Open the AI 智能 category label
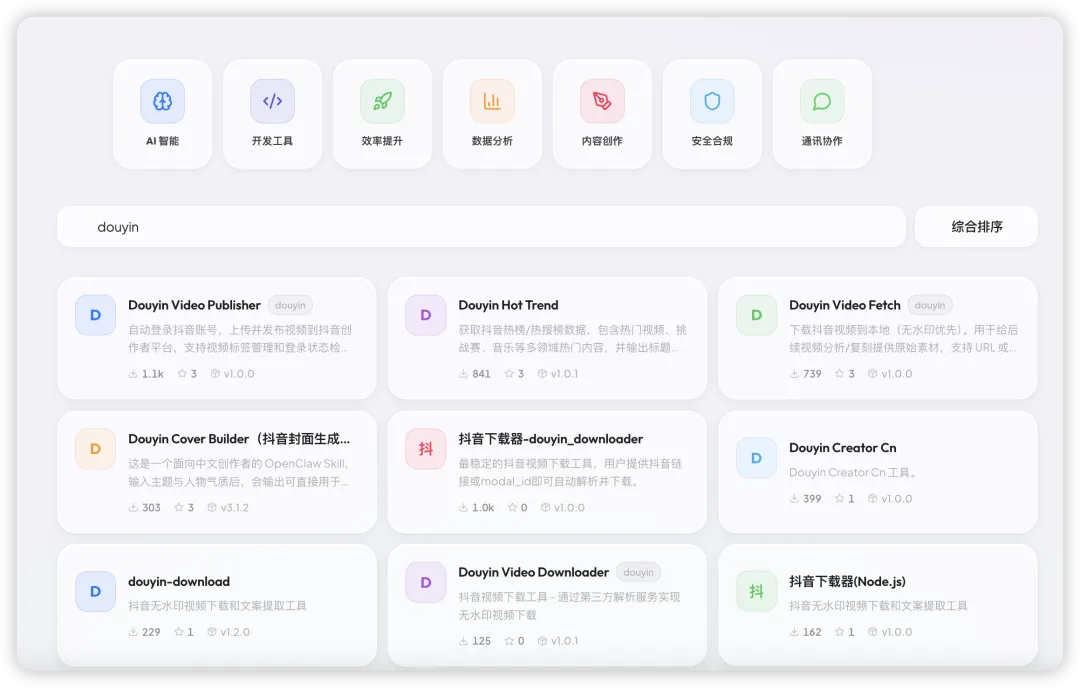 pyautogui.click(x=163, y=141)
